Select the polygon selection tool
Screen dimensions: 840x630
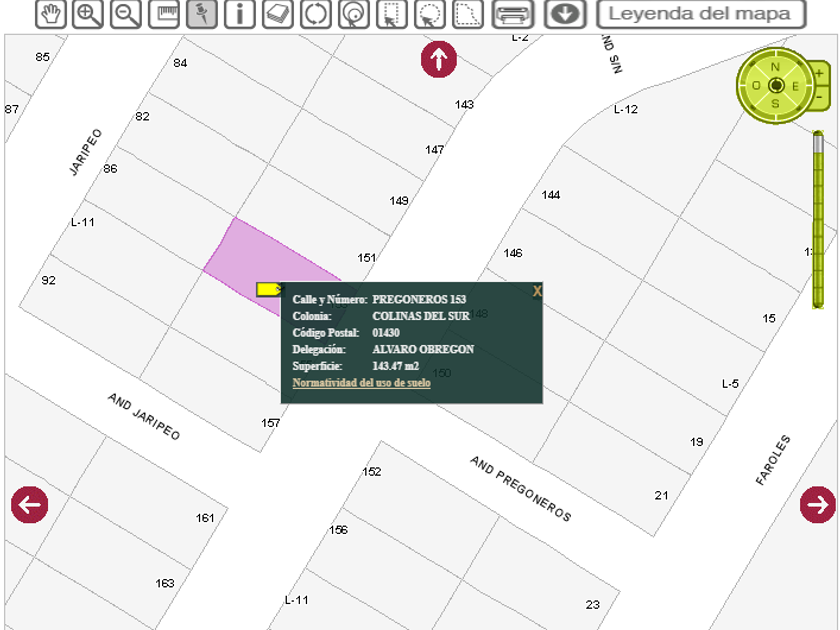coord(468,13)
